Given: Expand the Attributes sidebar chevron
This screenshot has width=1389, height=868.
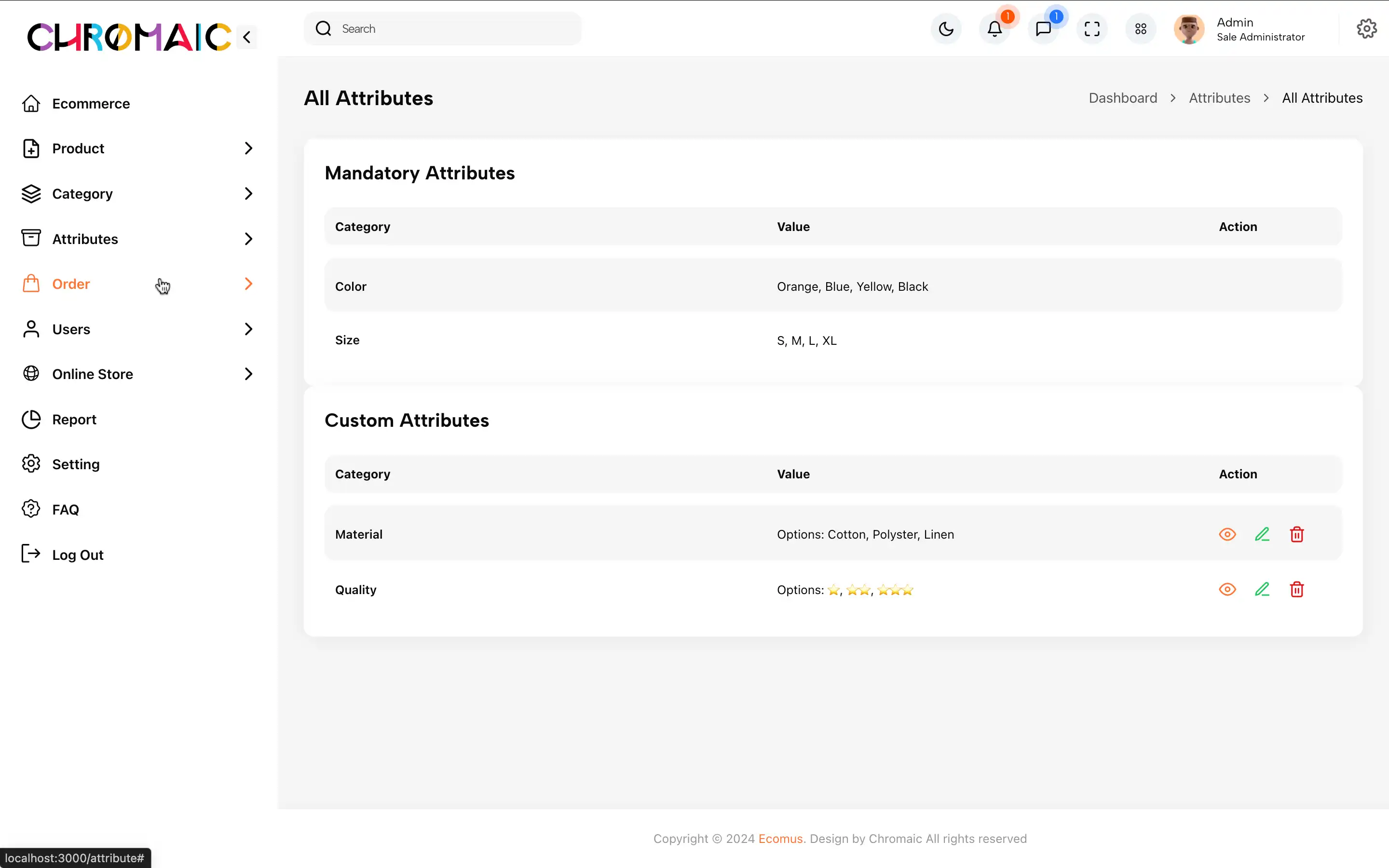Looking at the screenshot, I should [x=248, y=239].
